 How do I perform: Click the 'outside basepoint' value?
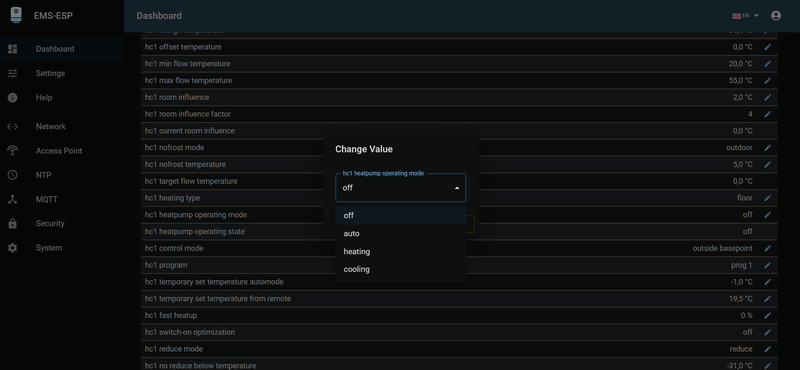tap(722, 249)
